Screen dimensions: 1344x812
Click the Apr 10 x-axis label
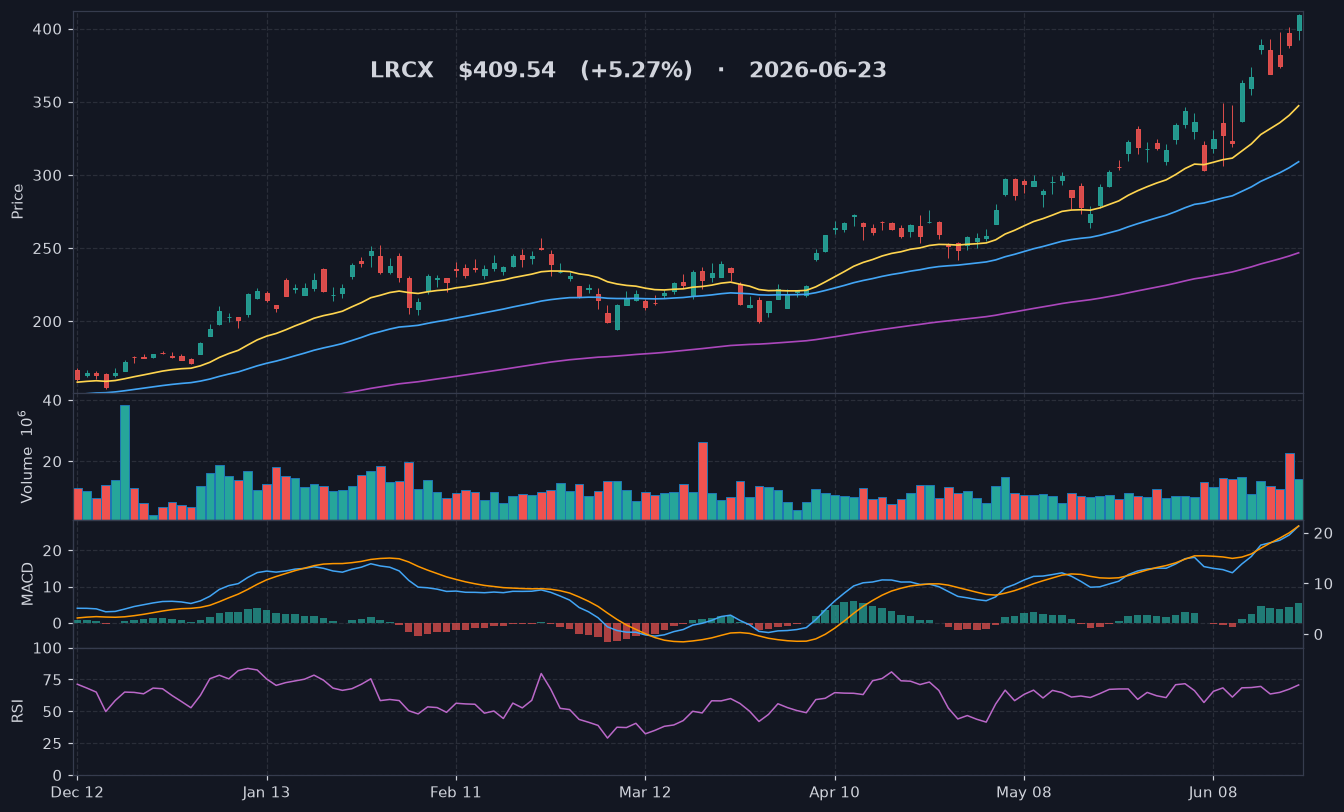click(835, 792)
